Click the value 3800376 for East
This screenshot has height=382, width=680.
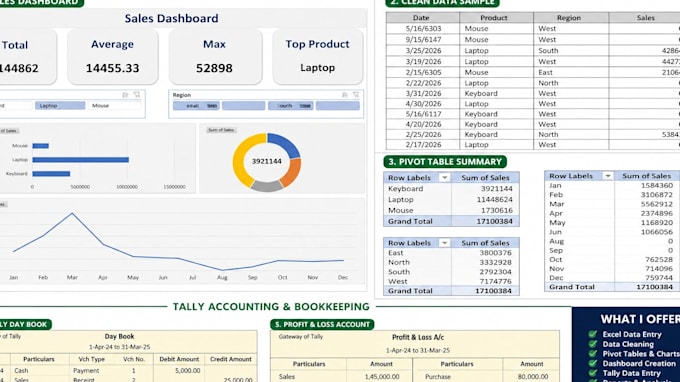[x=495, y=253]
